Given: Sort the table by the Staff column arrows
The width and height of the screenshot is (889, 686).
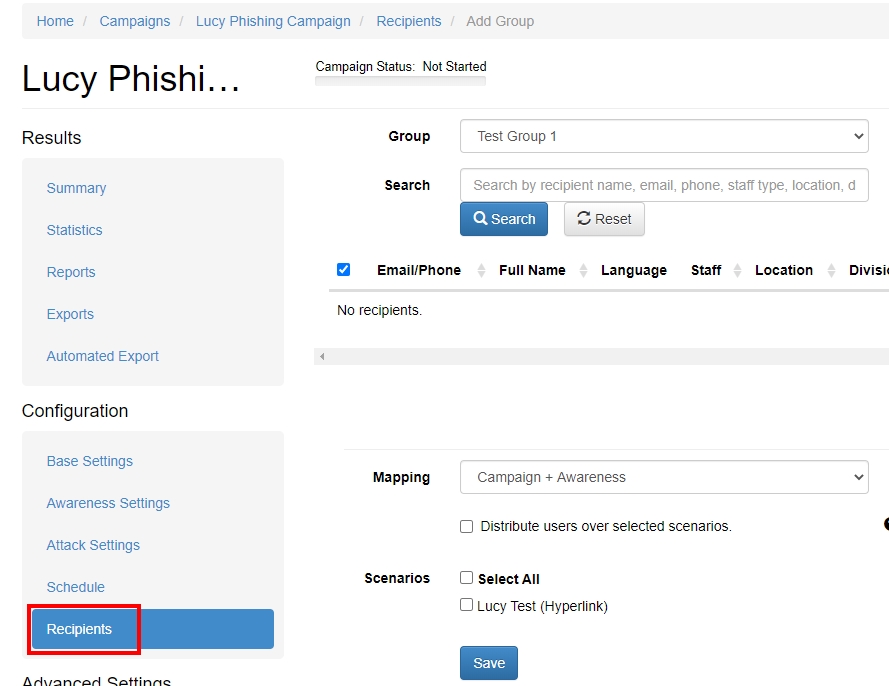Looking at the screenshot, I should 737,271.
